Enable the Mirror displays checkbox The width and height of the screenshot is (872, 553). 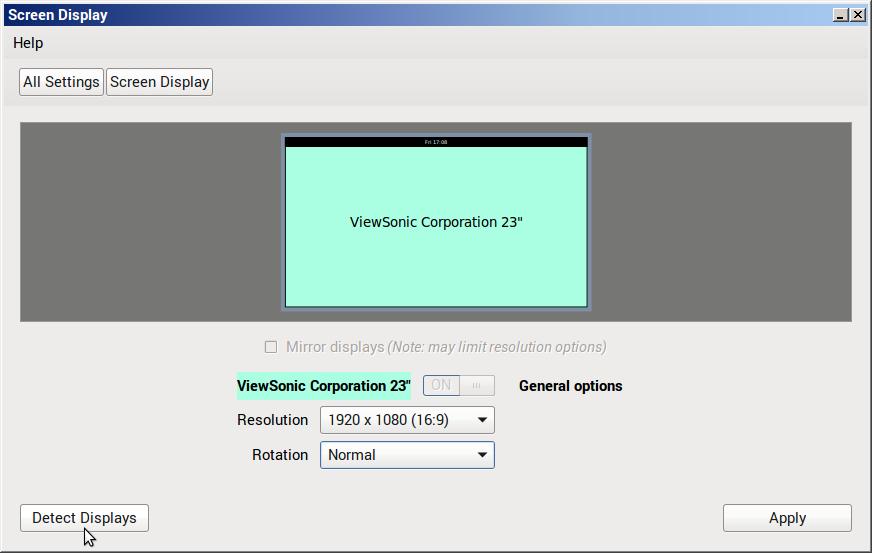point(271,347)
